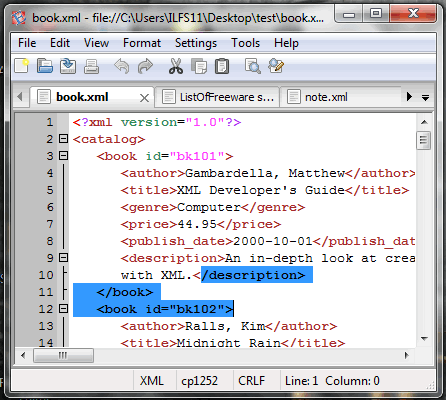Copy selection using the copy icon

199,66
